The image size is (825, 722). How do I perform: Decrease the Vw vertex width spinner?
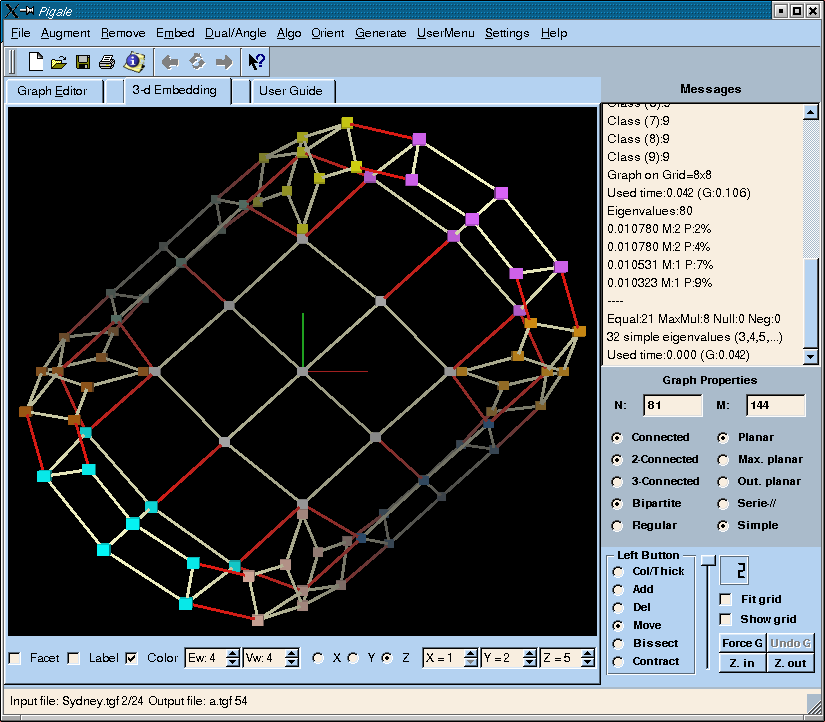pyautogui.click(x=291, y=663)
